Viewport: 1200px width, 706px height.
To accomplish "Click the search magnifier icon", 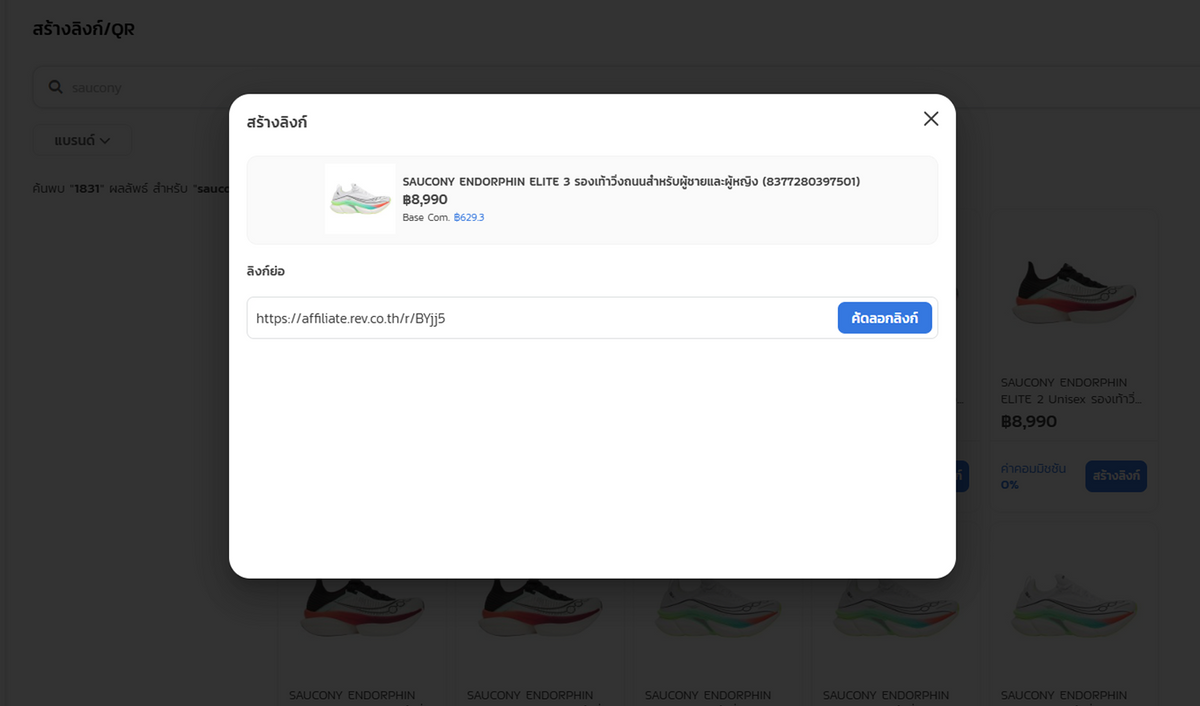I will (56, 87).
